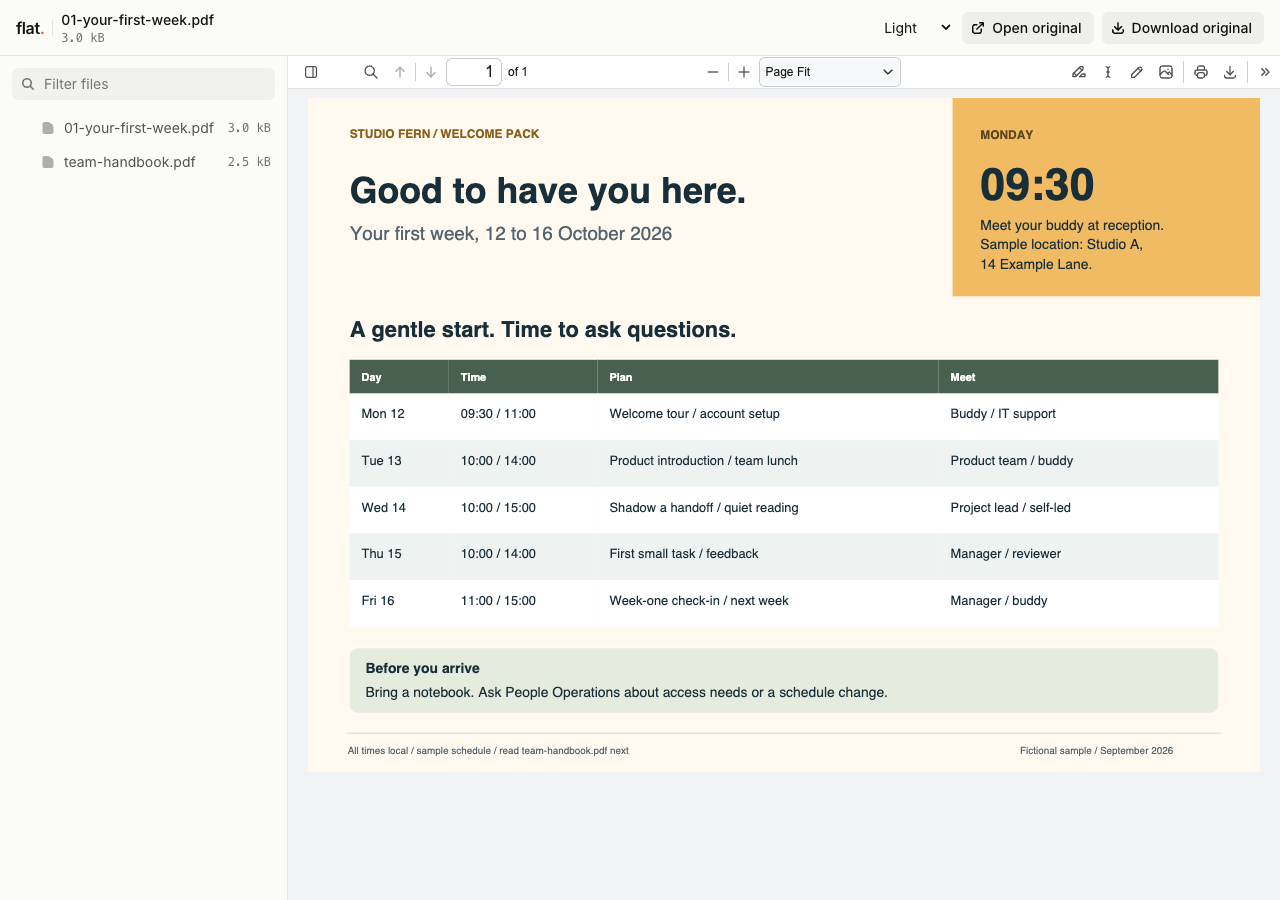Focus the Filter files input
The image size is (1280, 900).
(x=143, y=84)
